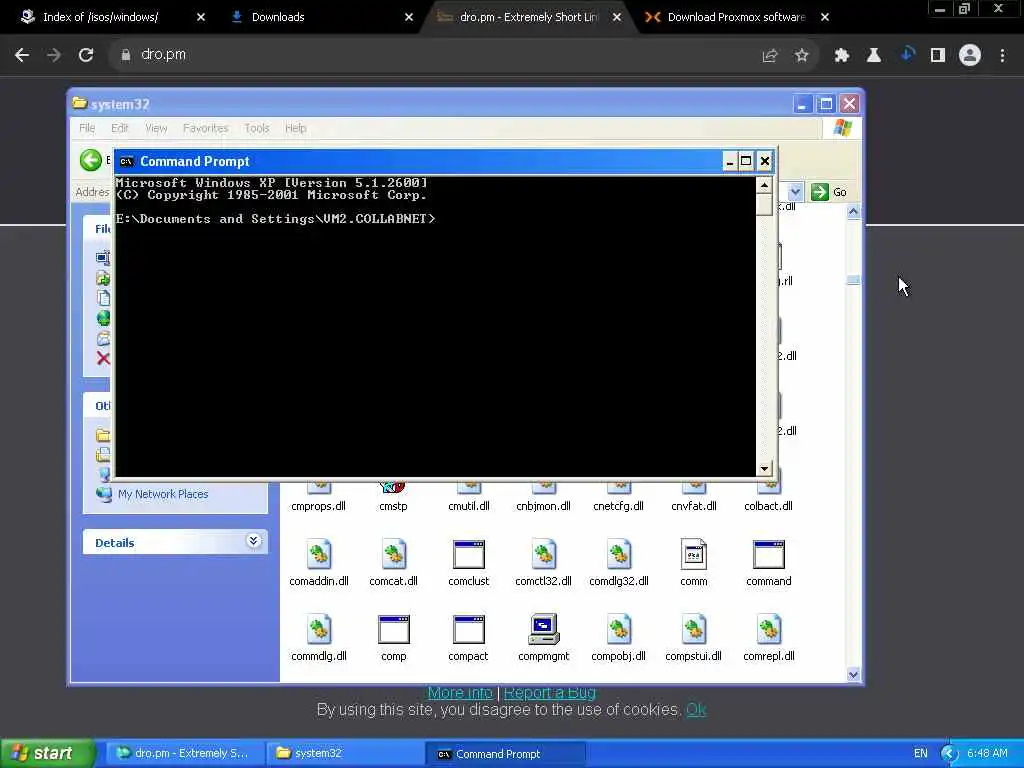Open the Report a Bug link
This screenshot has width=1024, height=768.
[x=549, y=692]
